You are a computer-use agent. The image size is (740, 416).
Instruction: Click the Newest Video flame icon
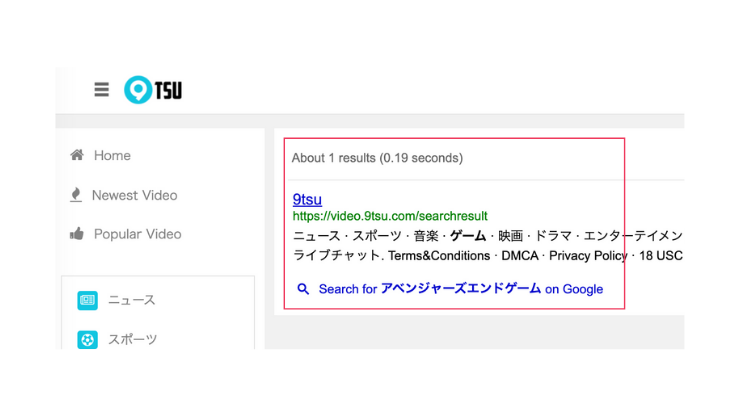(76, 194)
